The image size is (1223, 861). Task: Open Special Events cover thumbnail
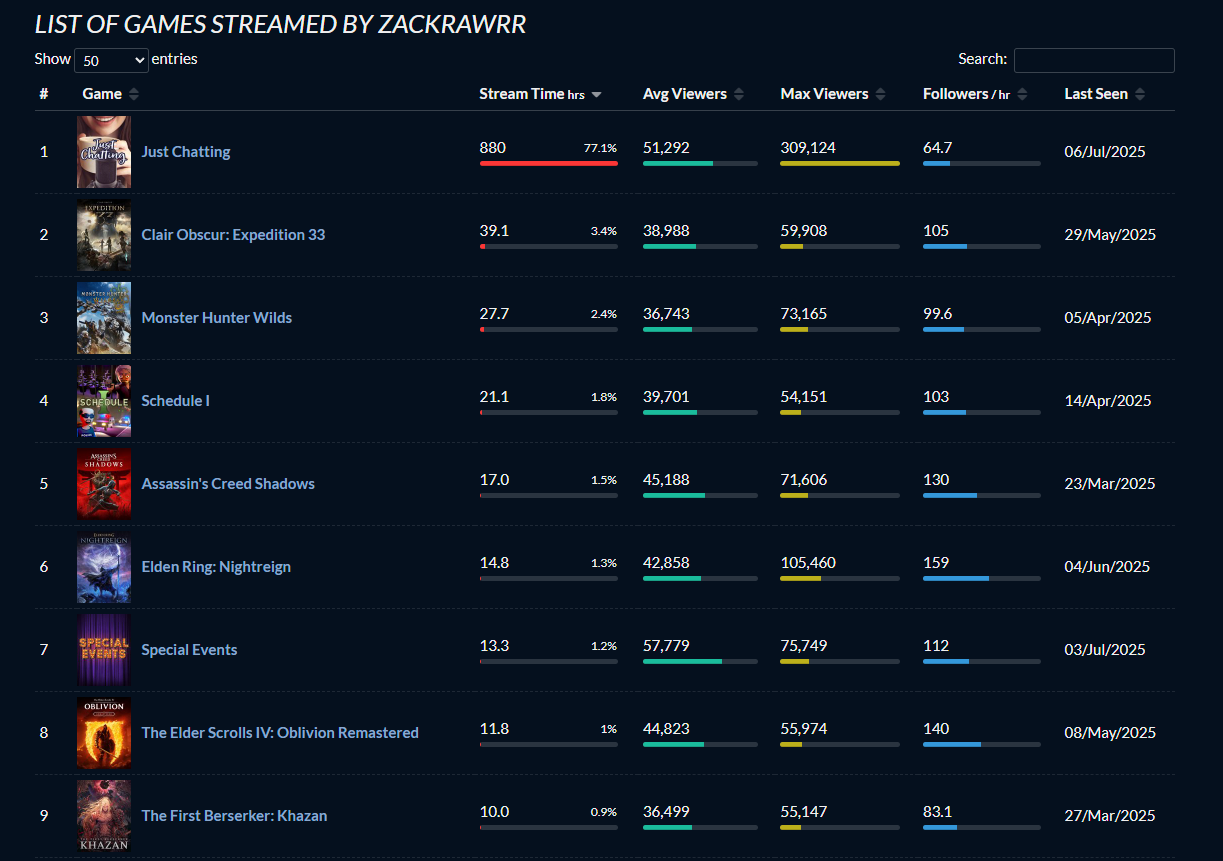point(104,650)
